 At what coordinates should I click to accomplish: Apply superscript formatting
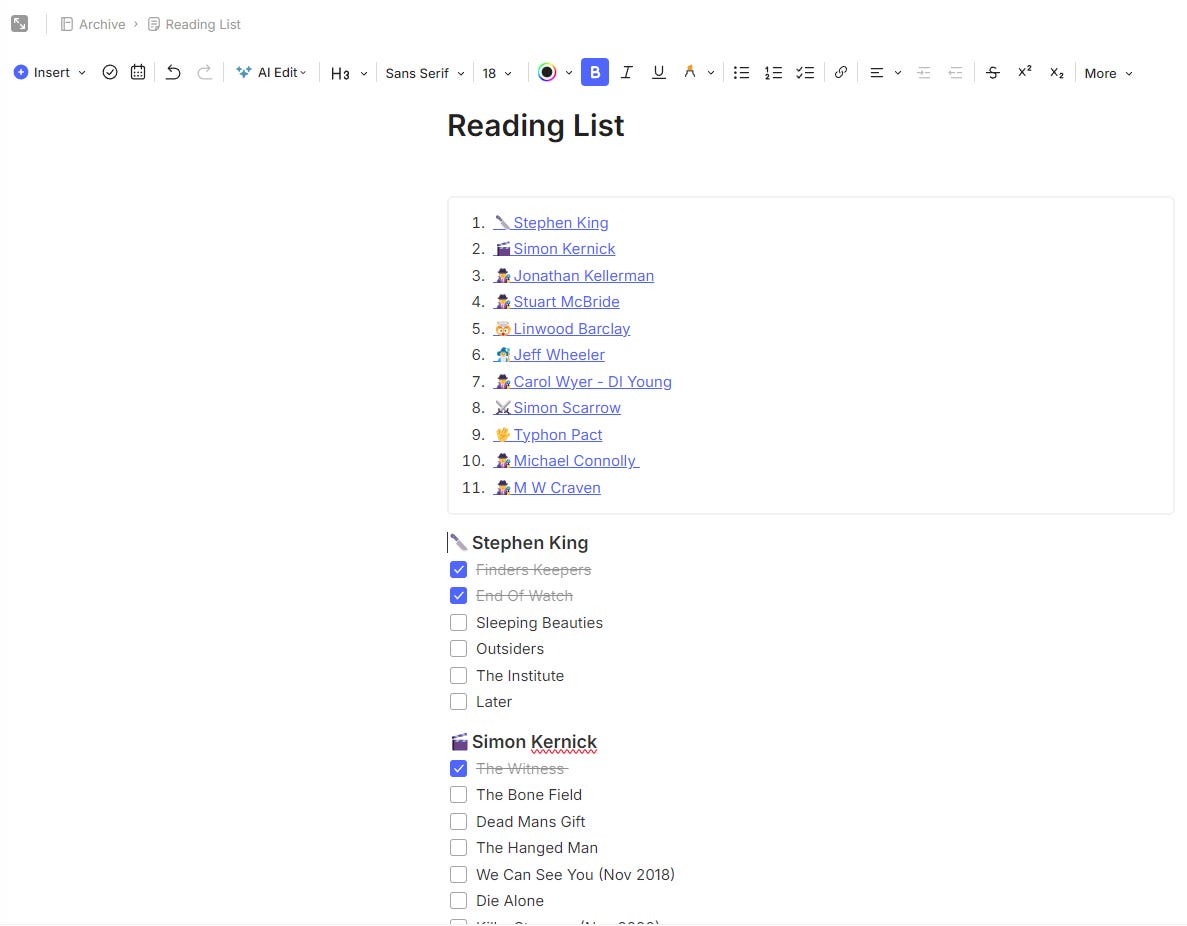pos(1025,72)
